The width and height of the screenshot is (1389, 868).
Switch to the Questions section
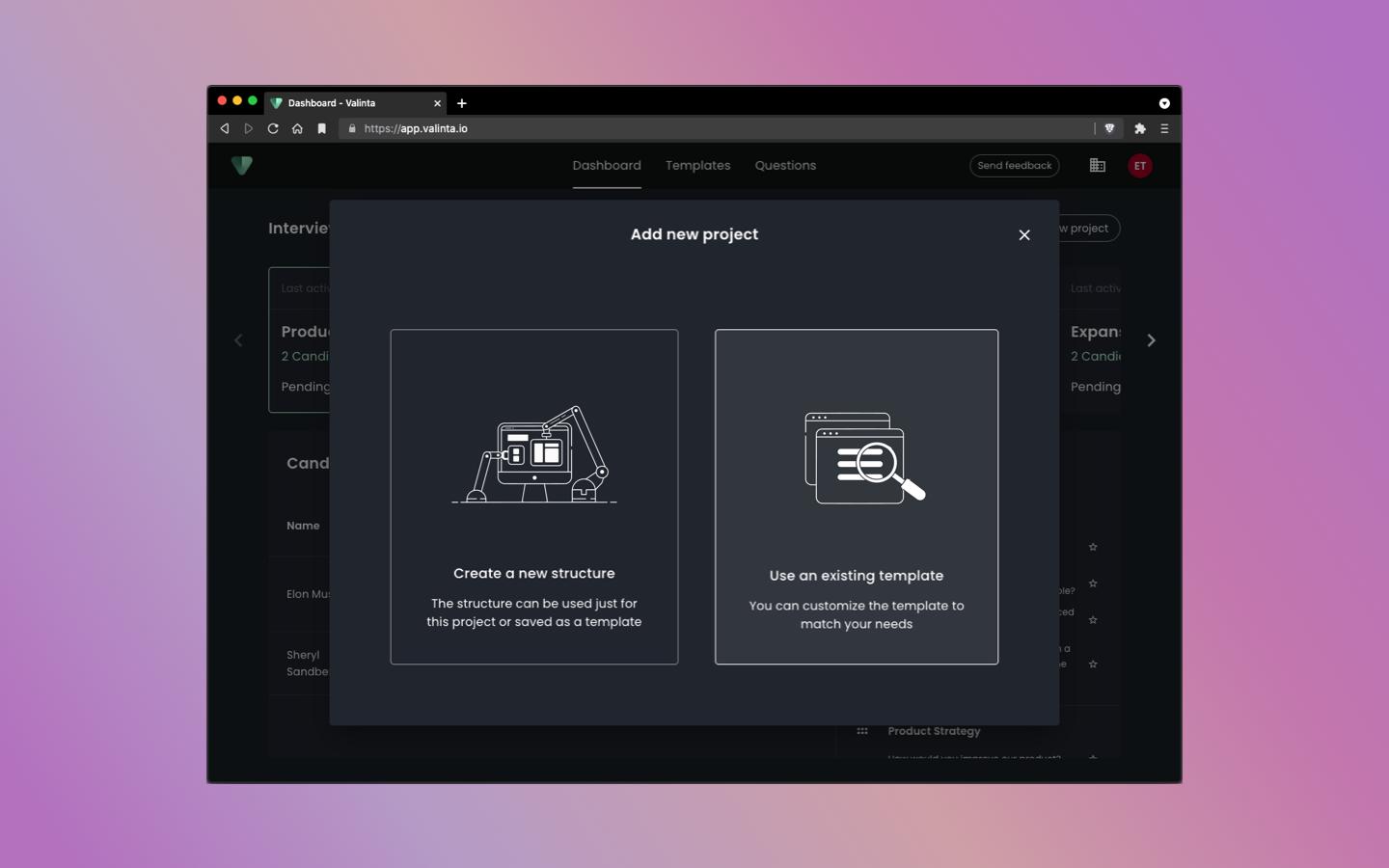(x=784, y=165)
